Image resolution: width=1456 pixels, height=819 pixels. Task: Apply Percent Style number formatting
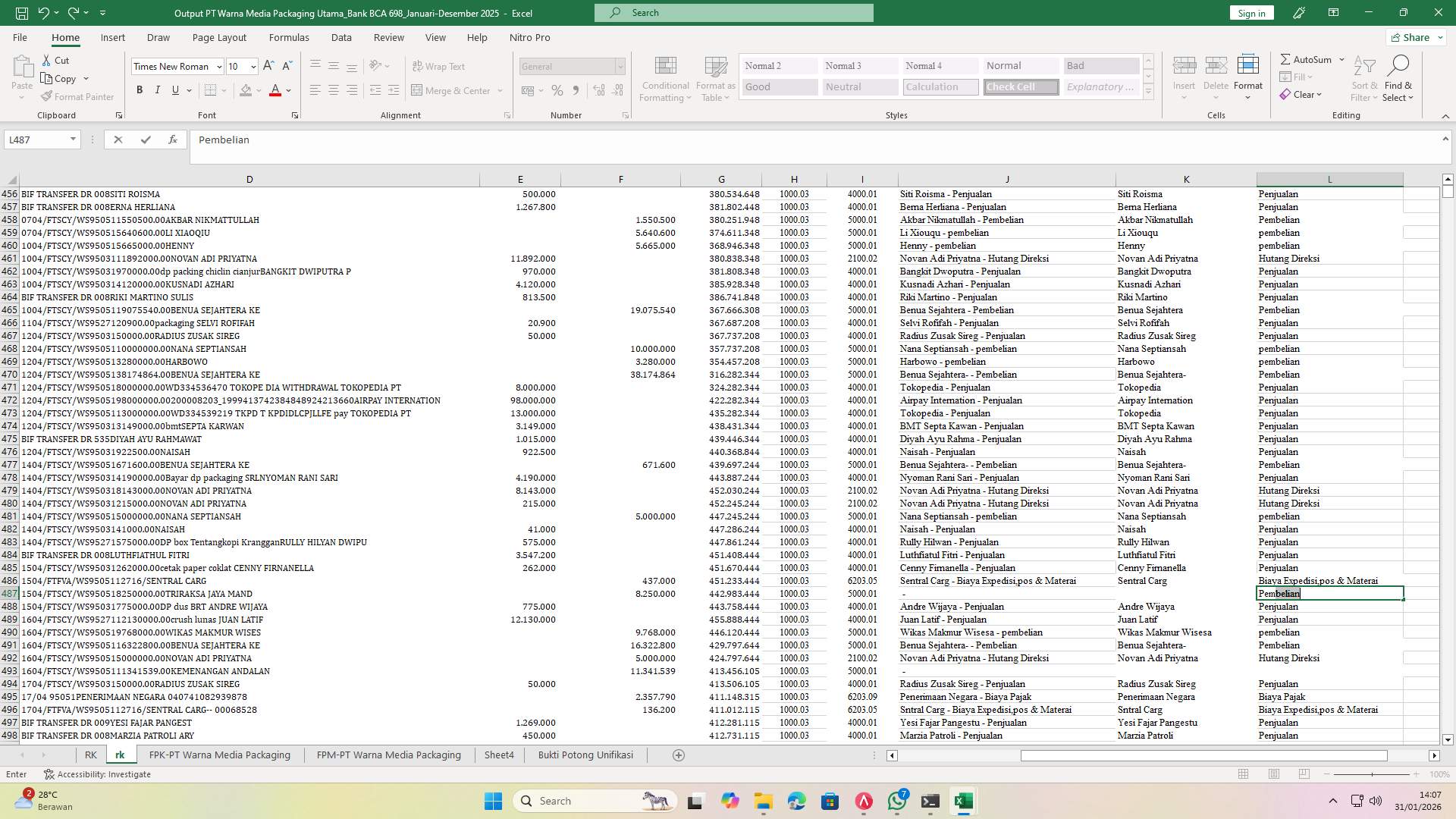coord(557,90)
